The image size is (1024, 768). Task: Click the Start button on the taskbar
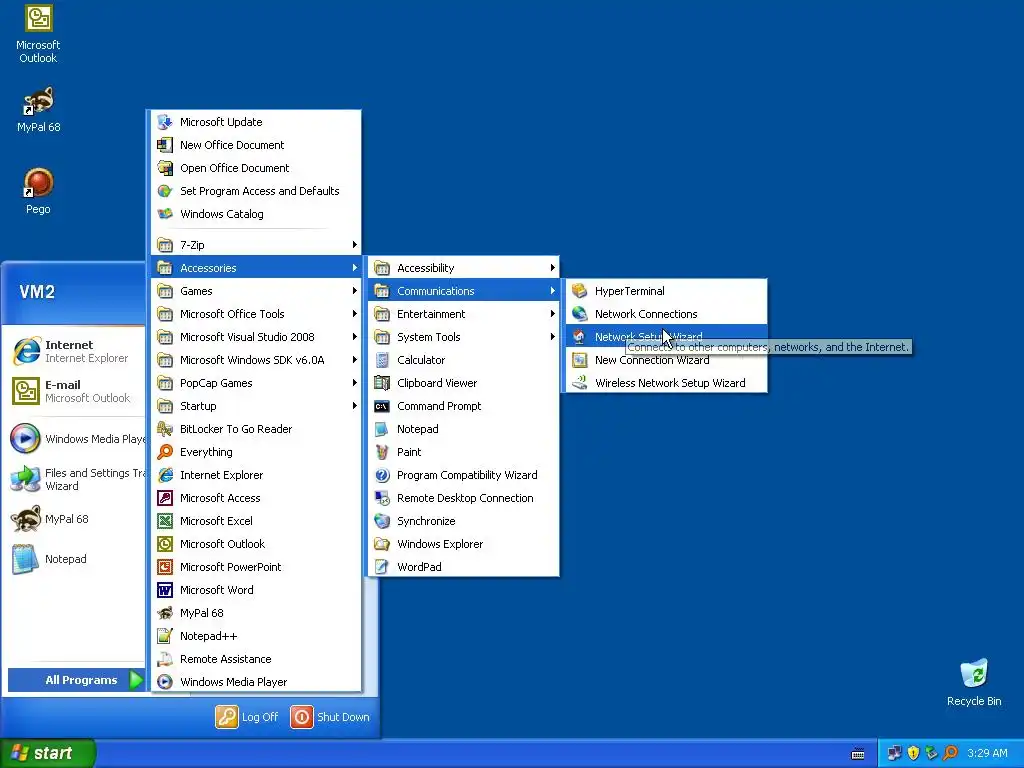tap(48, 753)
